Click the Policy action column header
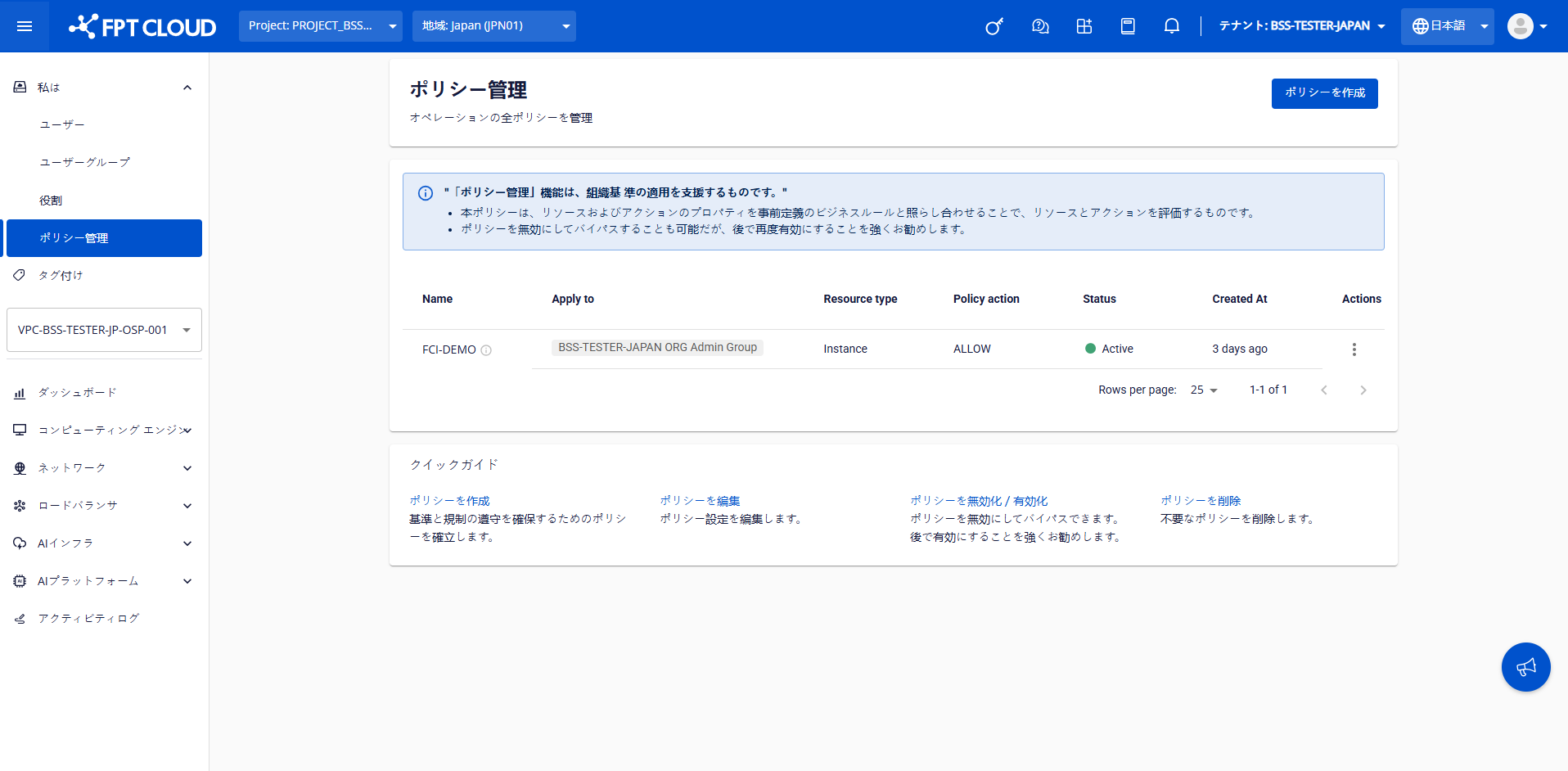 pos(986,300)
